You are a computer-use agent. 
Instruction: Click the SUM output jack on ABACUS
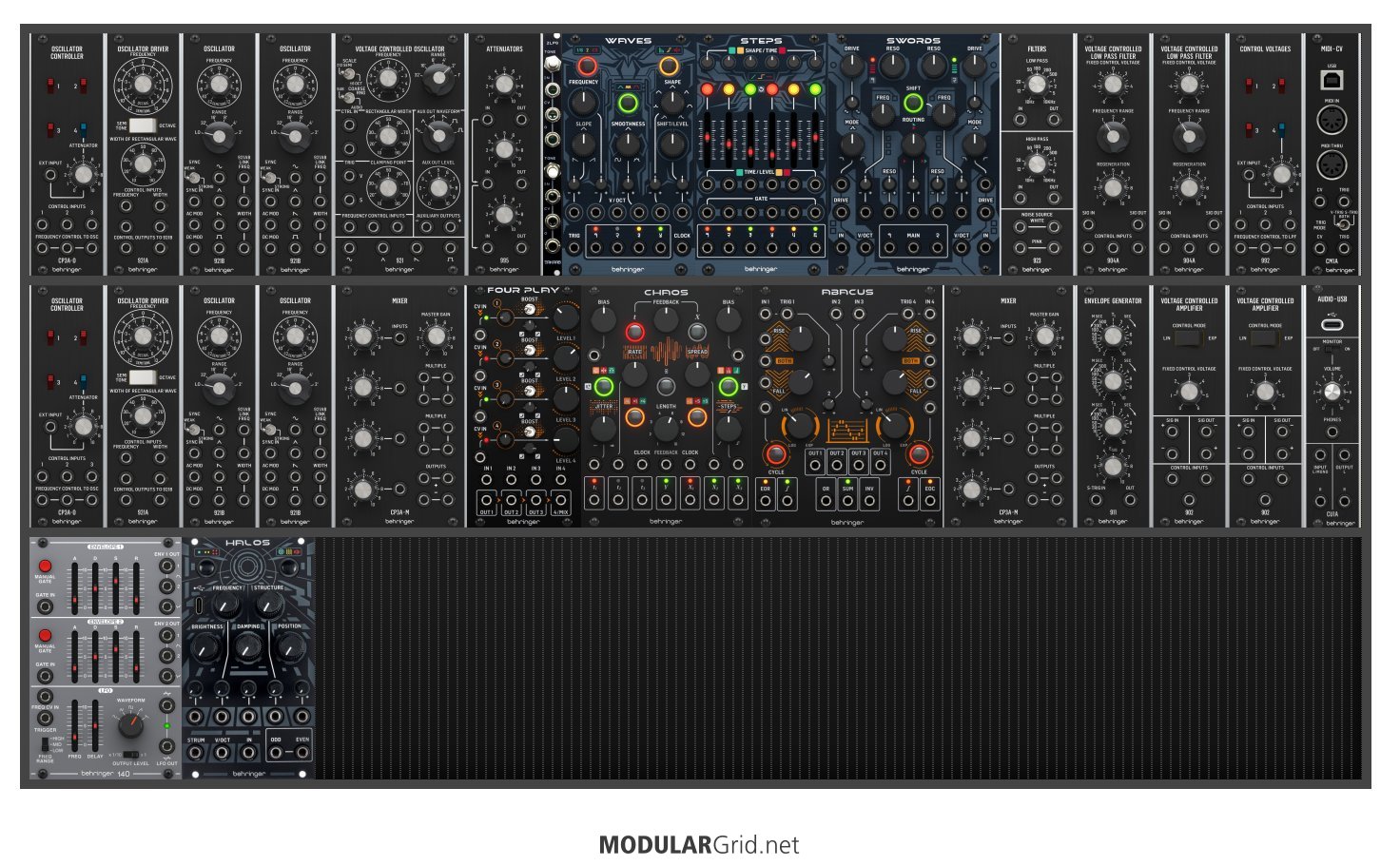click(847, 501)
